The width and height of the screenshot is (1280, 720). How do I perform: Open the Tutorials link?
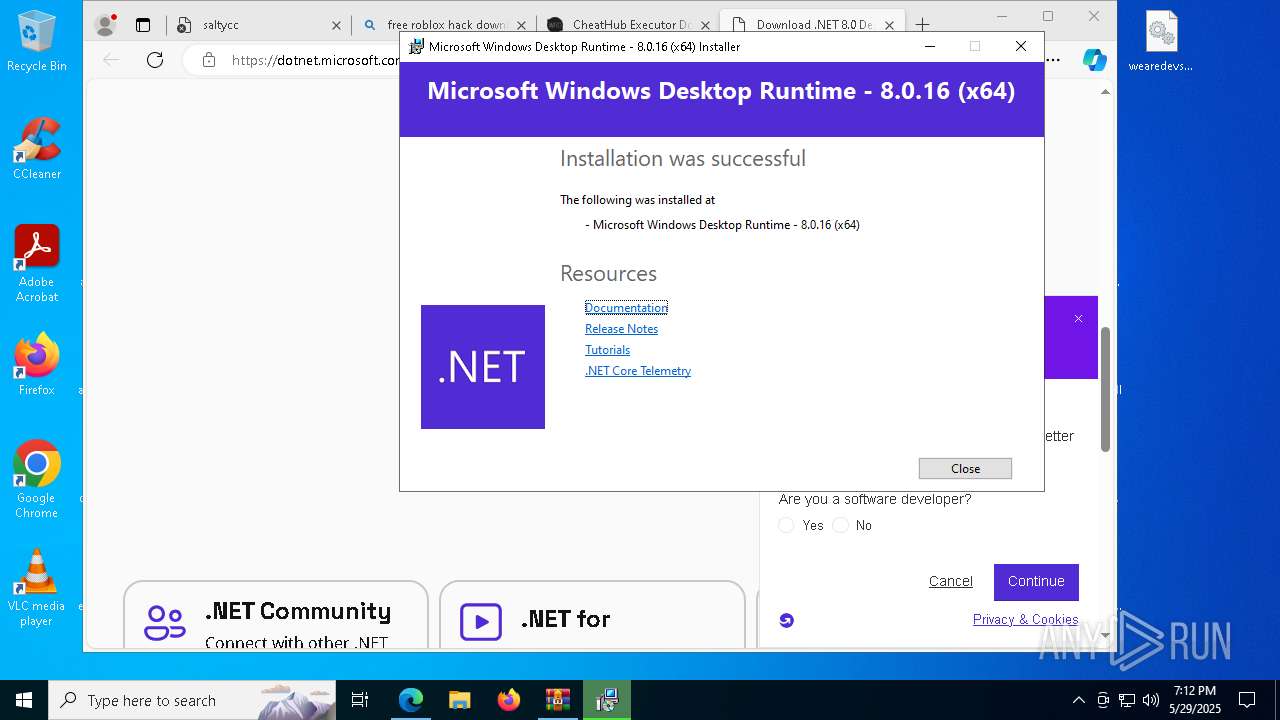[607, 350]
